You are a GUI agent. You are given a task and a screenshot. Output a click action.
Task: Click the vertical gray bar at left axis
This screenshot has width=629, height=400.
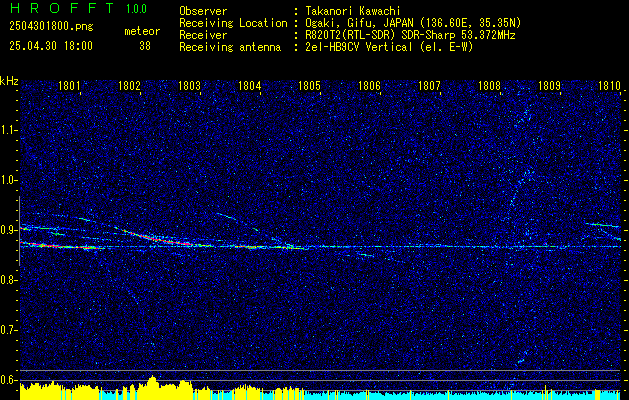pyautogui.click(x=19, y=231)
